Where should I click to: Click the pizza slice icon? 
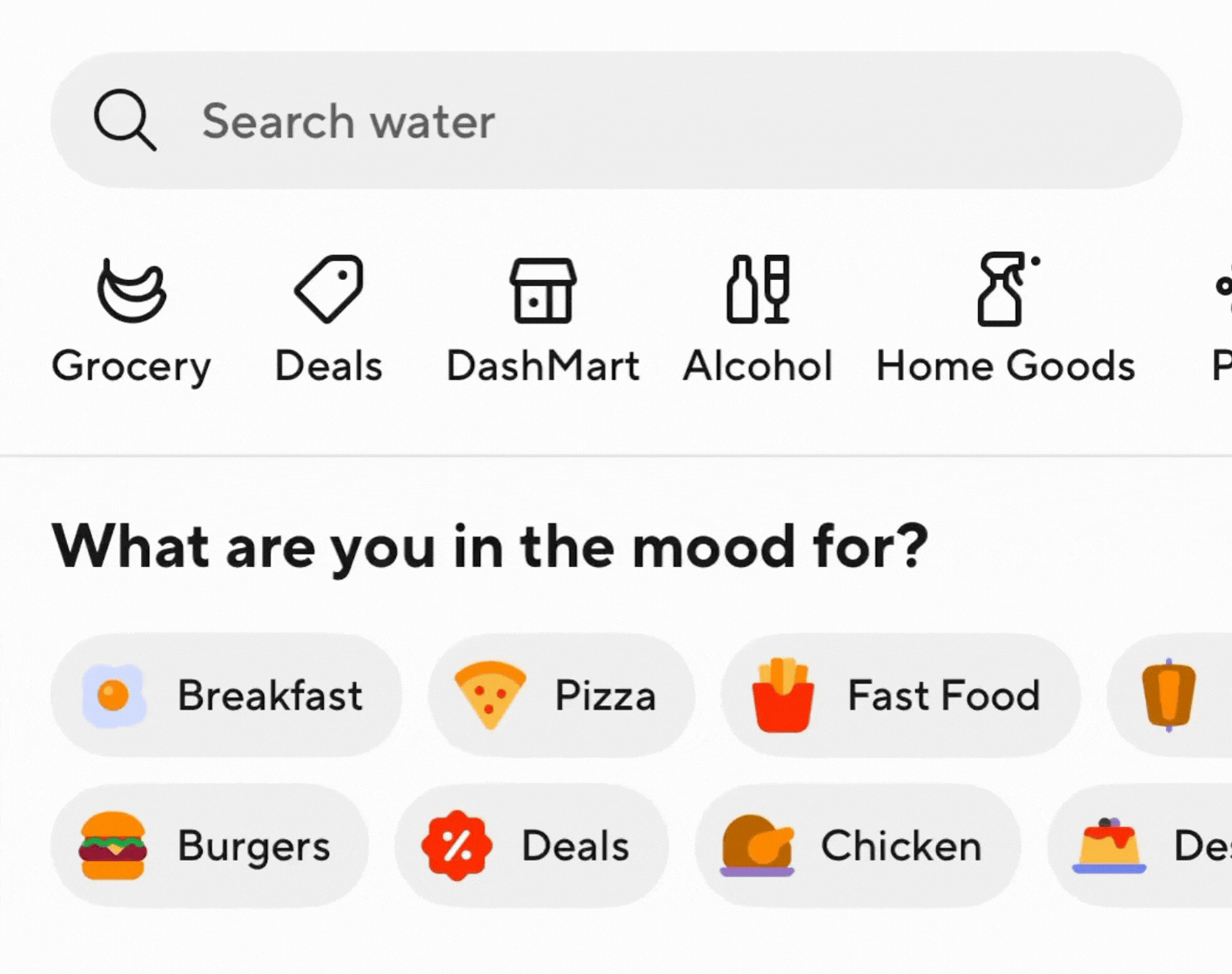492,695
